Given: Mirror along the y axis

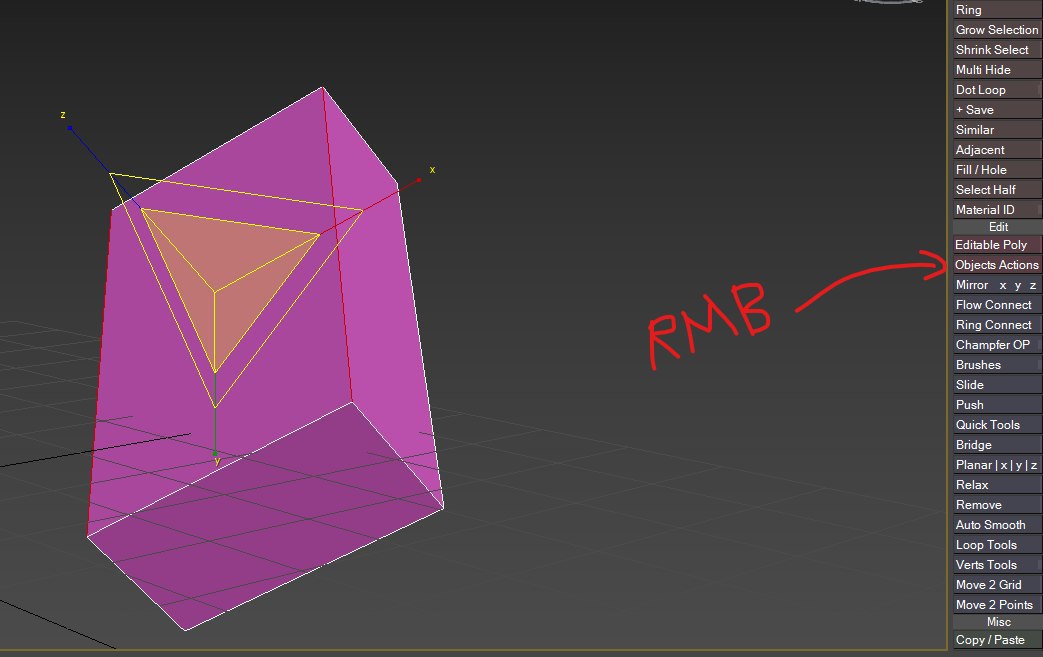Looking at the screenshot, I should point(1018,285).
